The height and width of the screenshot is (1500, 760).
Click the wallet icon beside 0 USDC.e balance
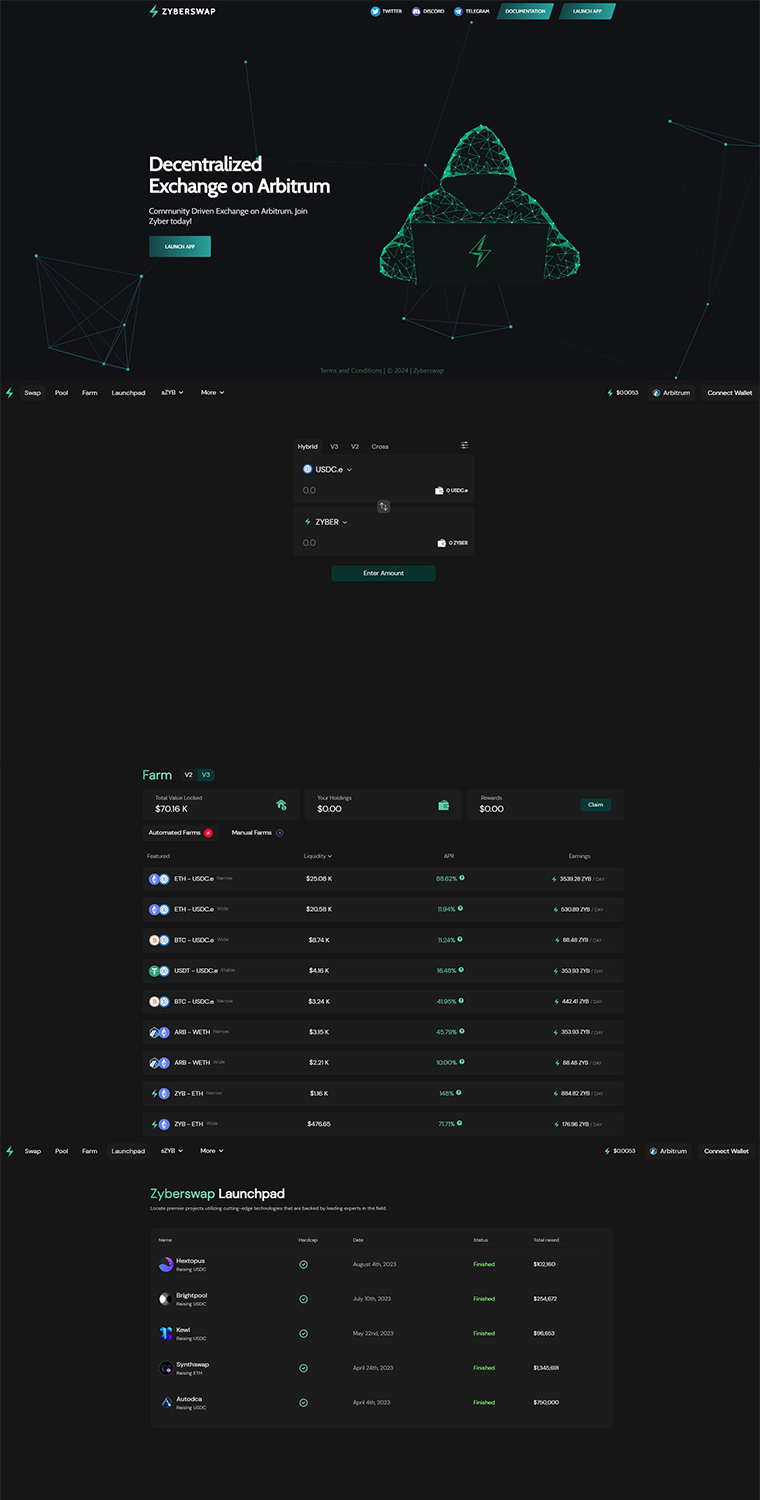[439, 491]
